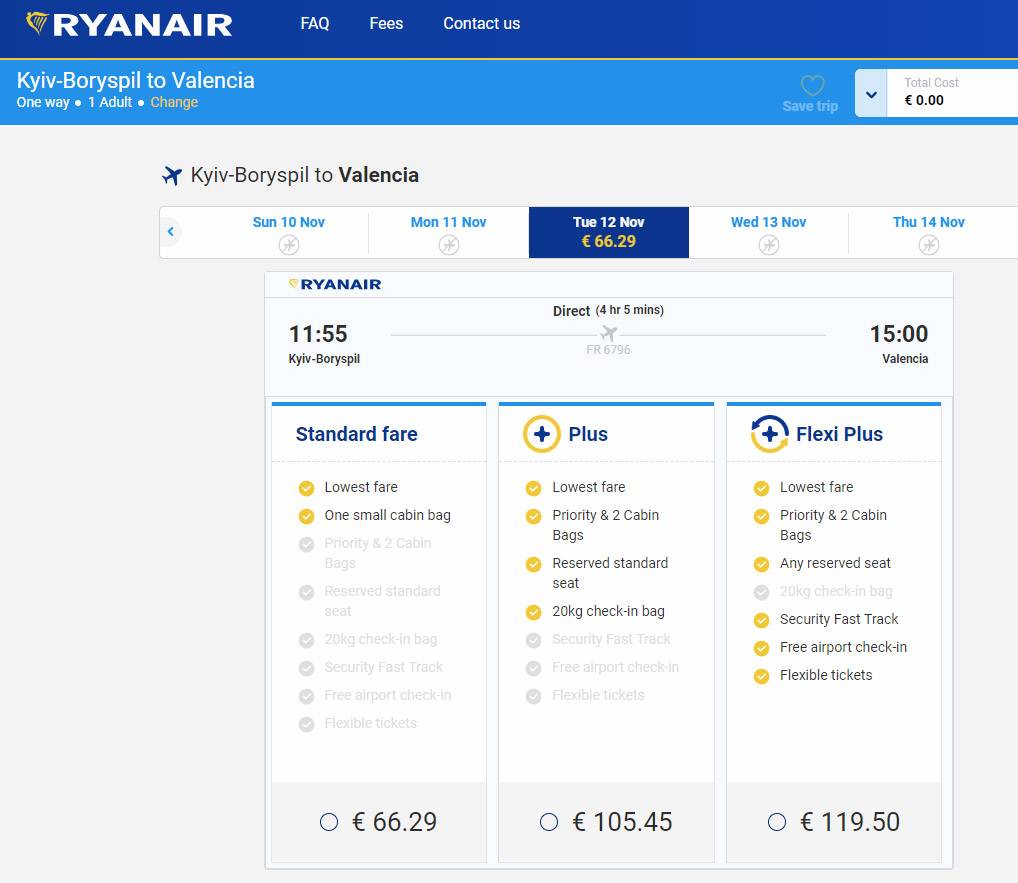This screenshot has height=883, width=1018.
Task: Select the Standard fare € 66.29 radio button
Action: [329, 822]
